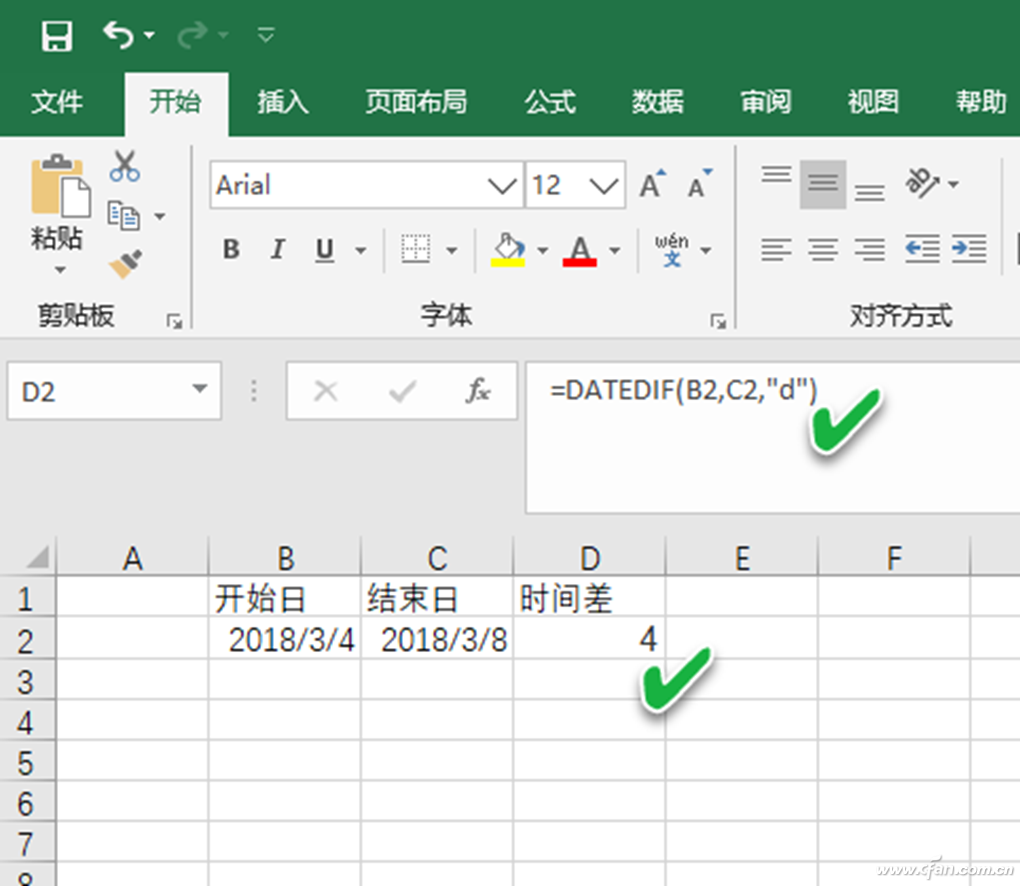Select Bottom Align icon
Image resolution: width=1020 pixels, height=886 pixels.
(x=870, y=193)
